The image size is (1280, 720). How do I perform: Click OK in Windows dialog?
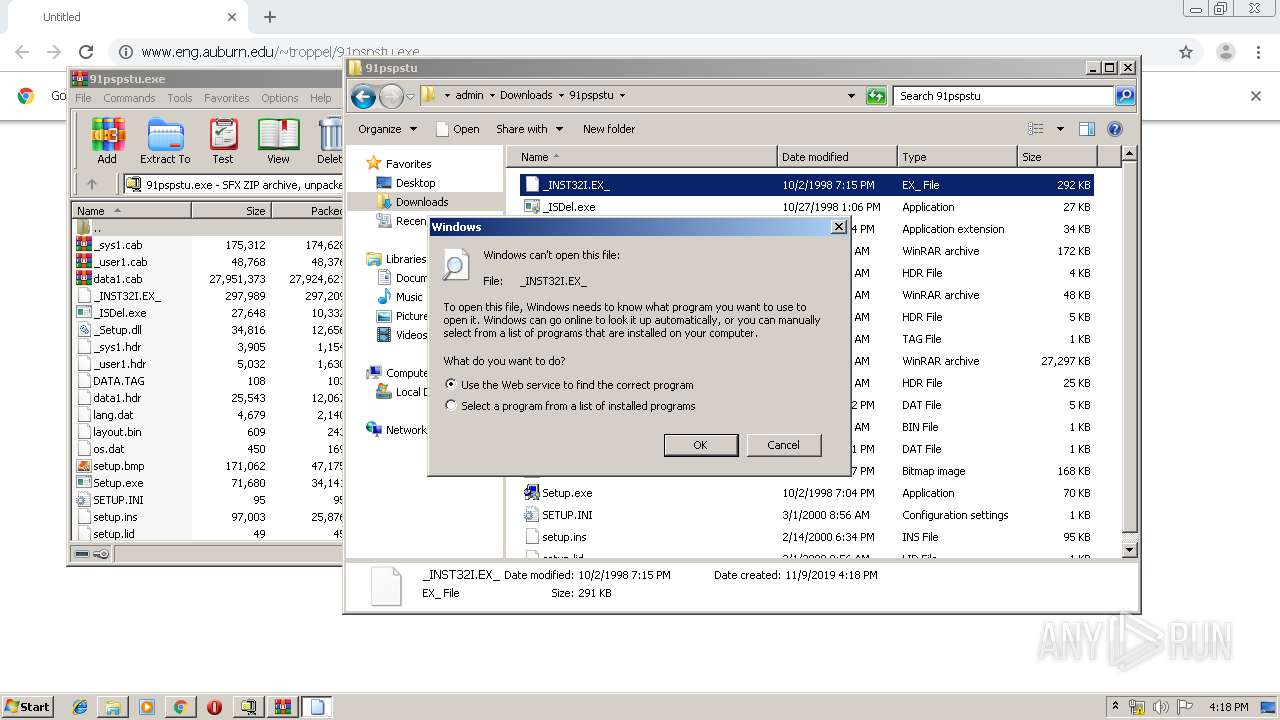(x=701, y=445)
